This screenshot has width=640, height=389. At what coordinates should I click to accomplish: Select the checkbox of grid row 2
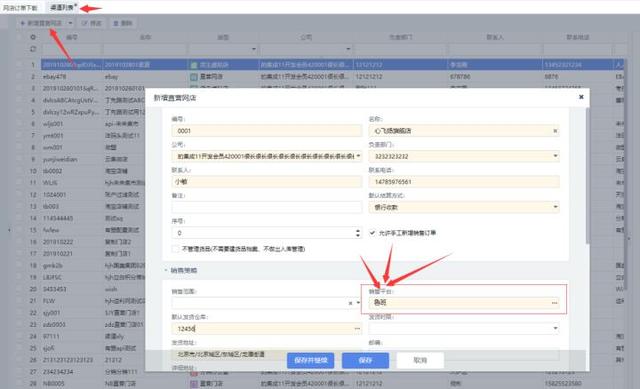pyautogui.click(x=19, y=76)
